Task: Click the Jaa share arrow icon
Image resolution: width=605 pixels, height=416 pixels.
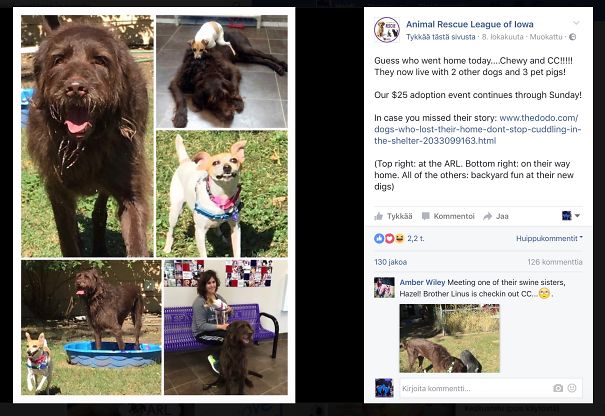Action: click(x=488, y=216)
